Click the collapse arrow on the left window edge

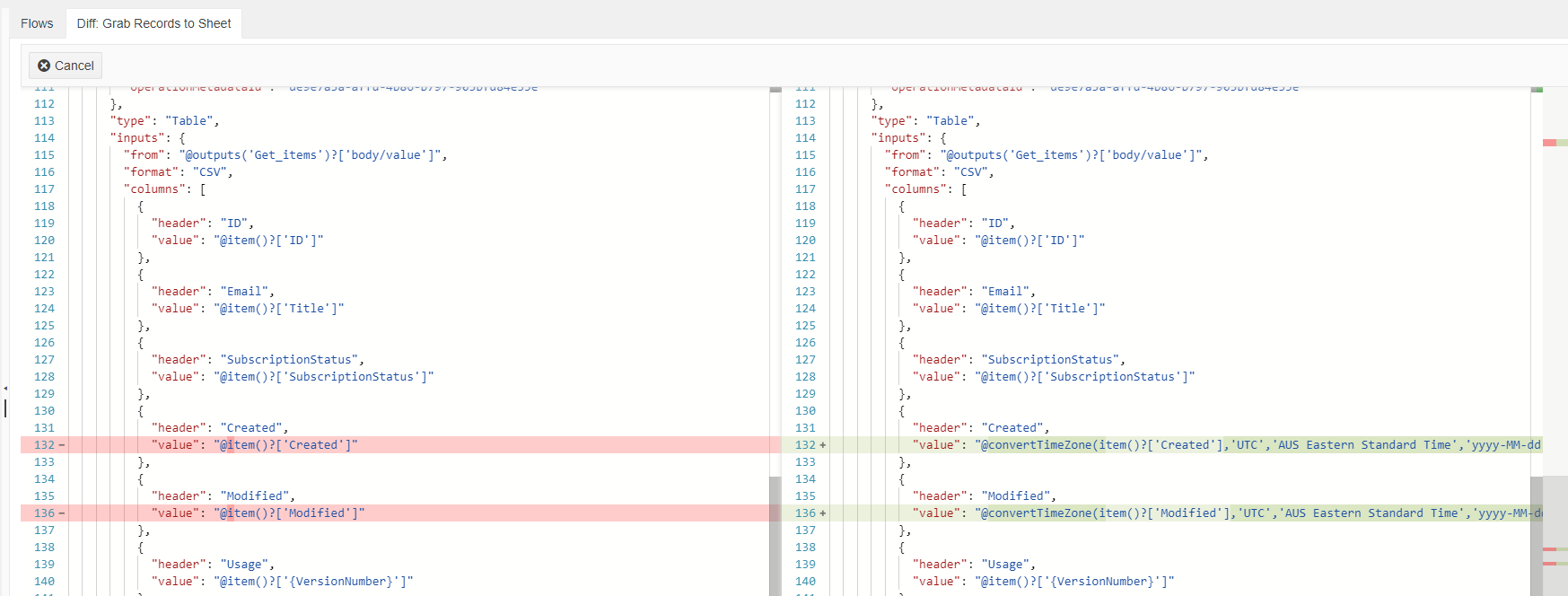4,389
